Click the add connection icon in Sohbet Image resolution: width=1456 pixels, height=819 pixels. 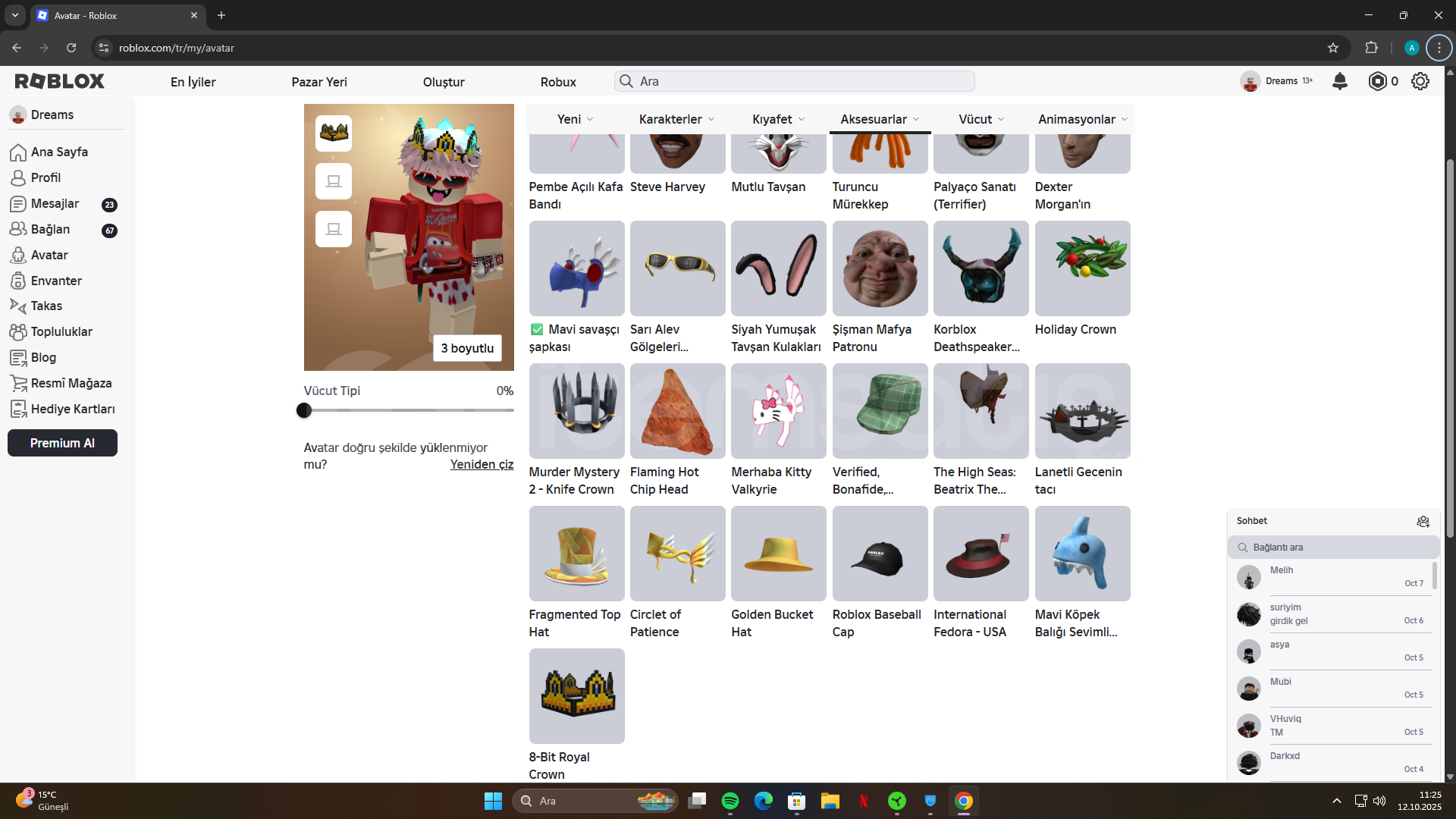tap(1423, 521)
